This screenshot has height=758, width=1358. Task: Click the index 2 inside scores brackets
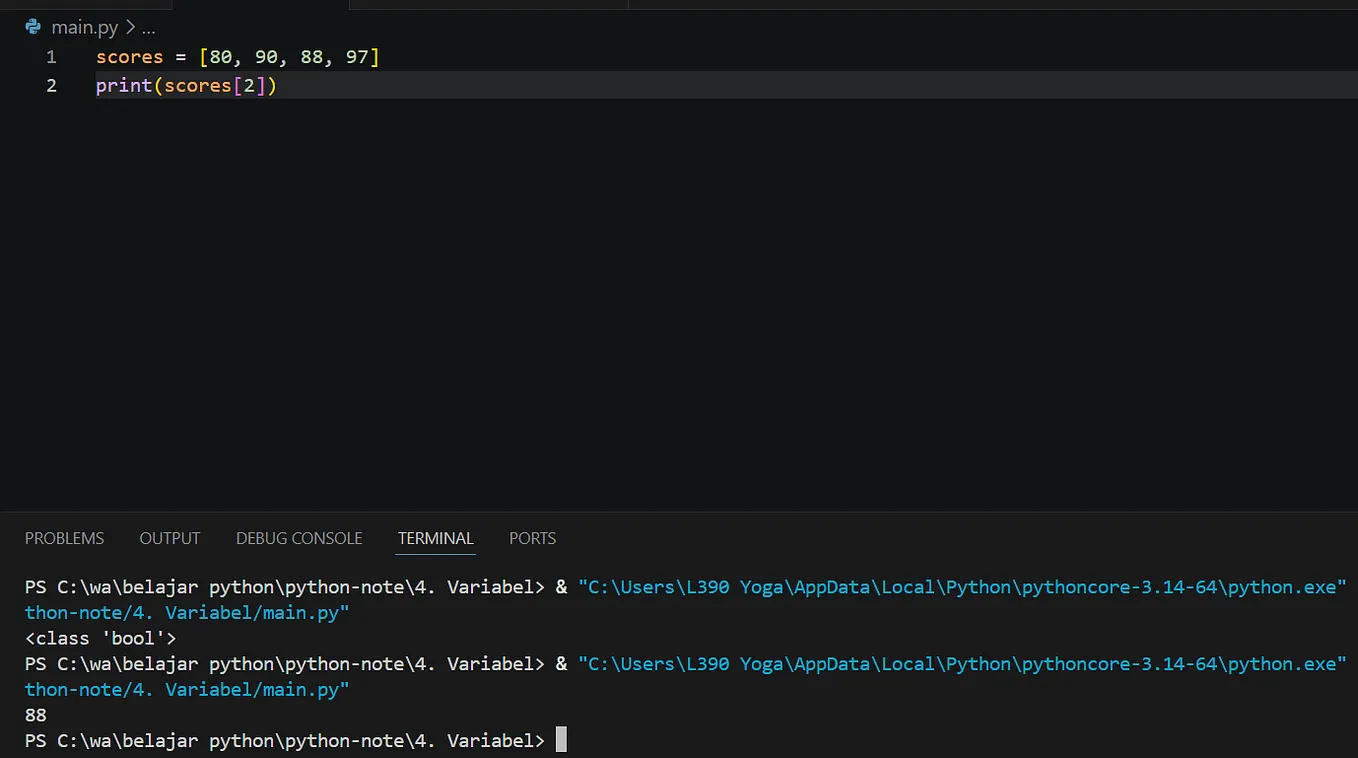coord(249,86)
